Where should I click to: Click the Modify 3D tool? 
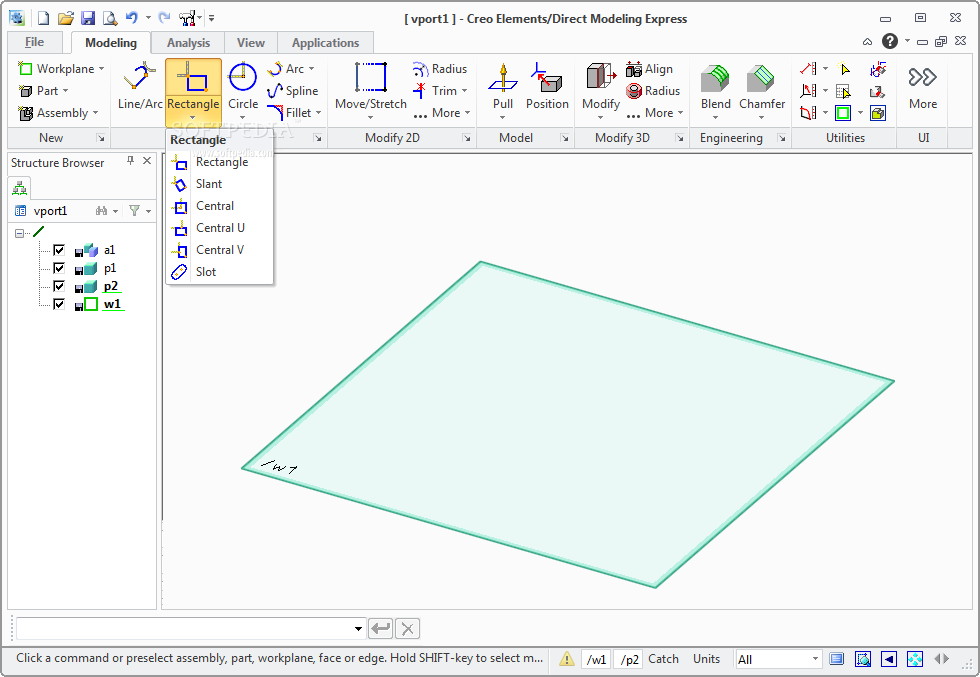[x=601, y=88]
